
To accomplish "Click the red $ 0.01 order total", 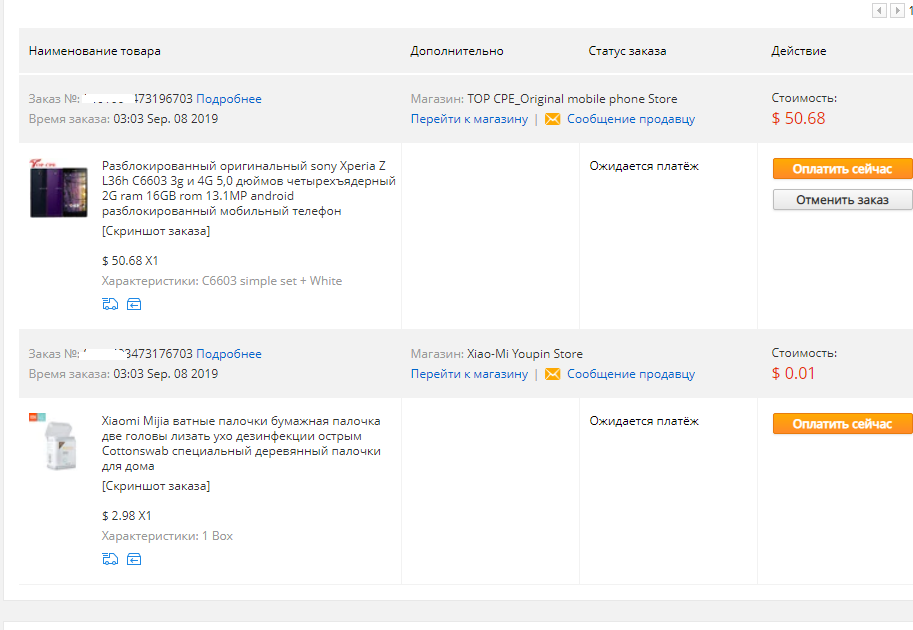I will [x=793, y=373].
